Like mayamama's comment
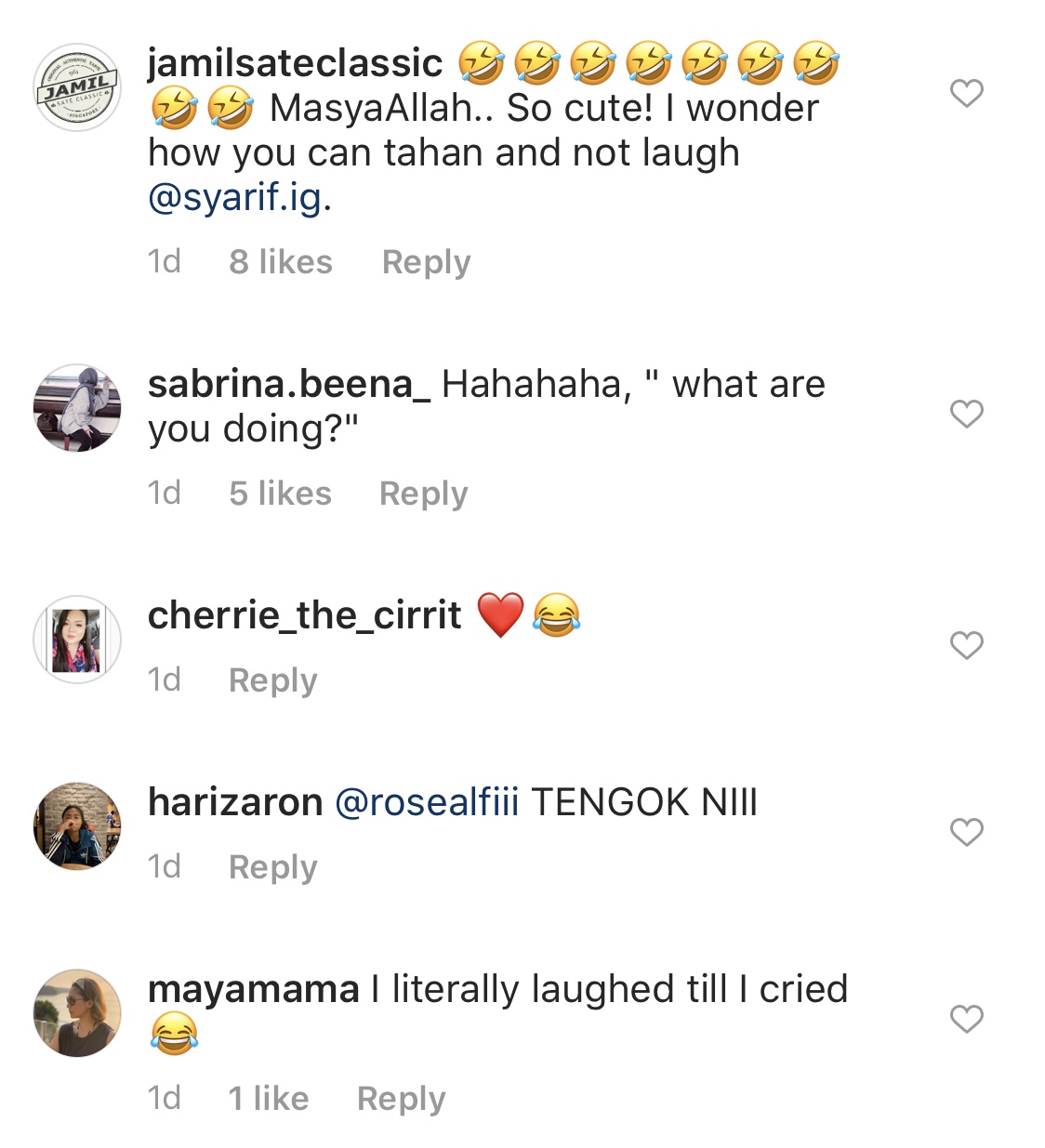This screenshot has height=1148, width=1045. tap(966, 1019)
